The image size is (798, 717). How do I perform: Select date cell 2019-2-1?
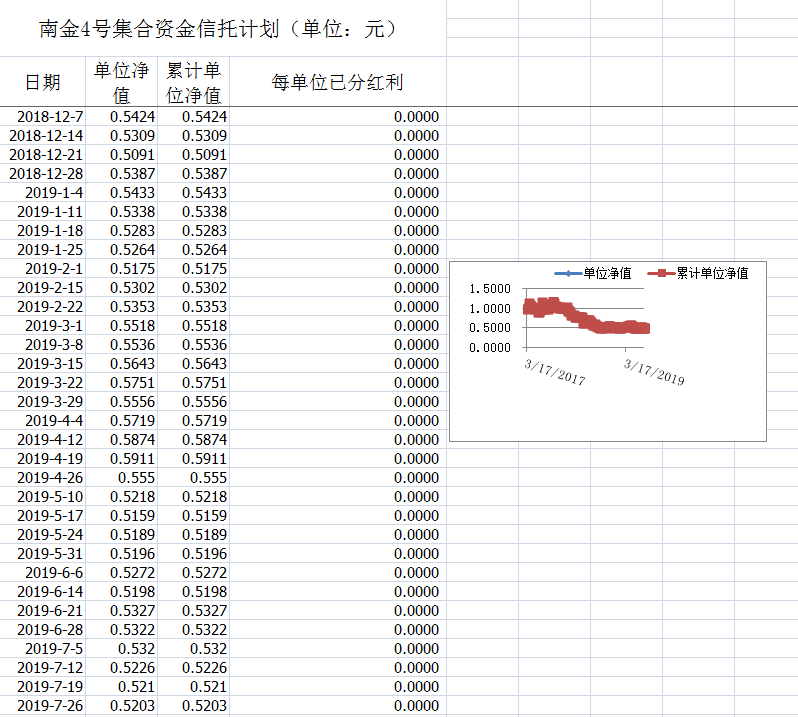pos(43,269)
